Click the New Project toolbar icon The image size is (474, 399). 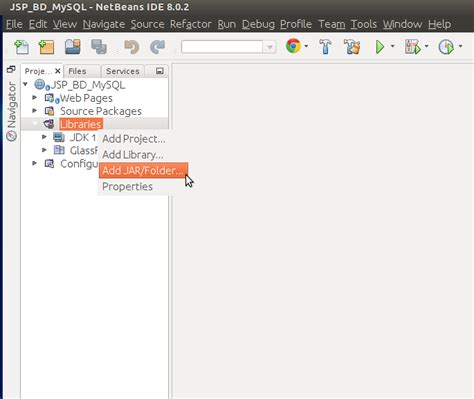point(46,47)
